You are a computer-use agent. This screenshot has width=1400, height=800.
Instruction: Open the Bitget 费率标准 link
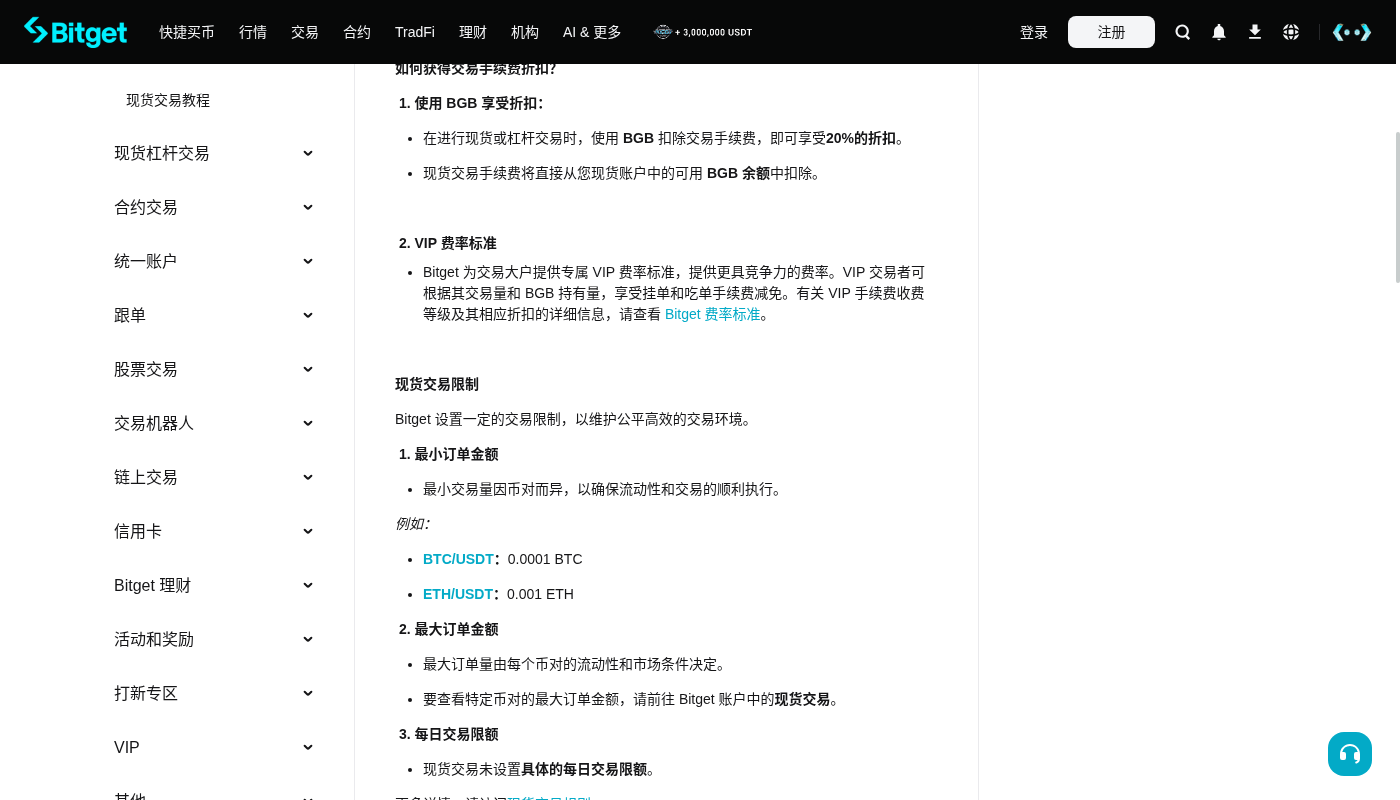click(713, 314)
